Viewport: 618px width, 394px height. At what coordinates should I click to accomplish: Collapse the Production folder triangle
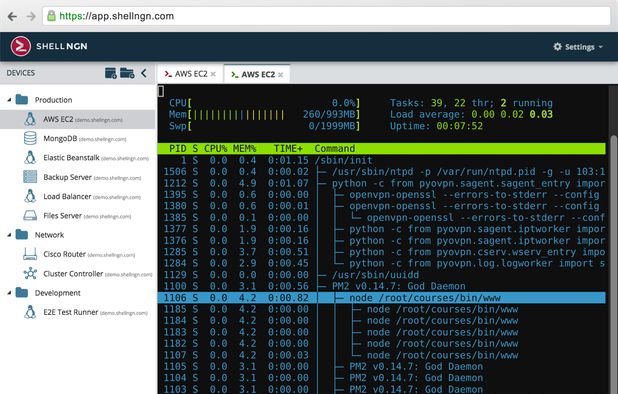9,100
